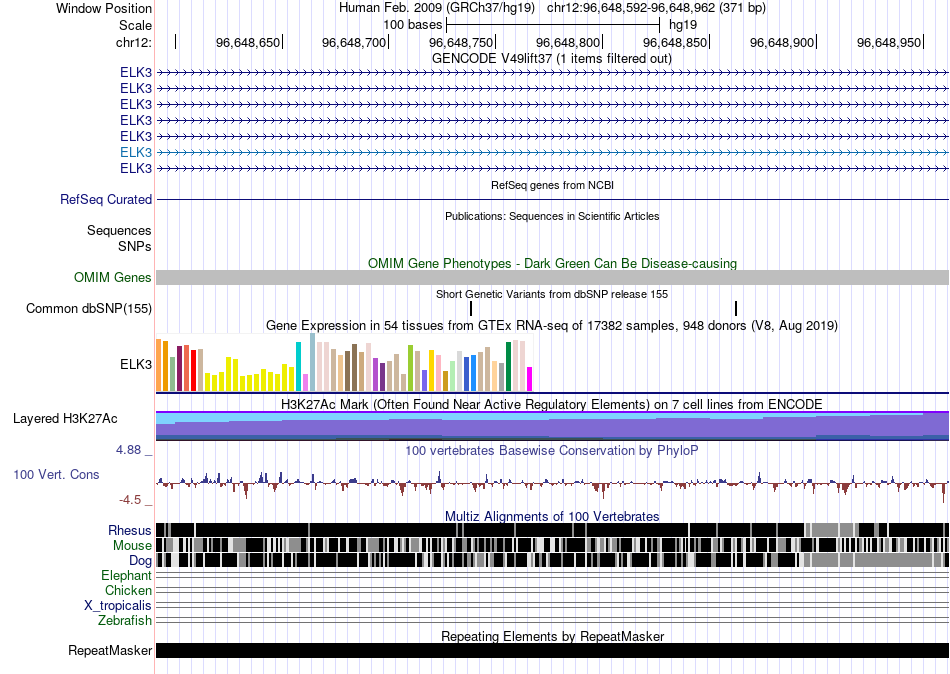Open the RepeatMasker track label
The height and width of the screenshot is (674, 950).
pyautogui.click(x=110, y=651)
